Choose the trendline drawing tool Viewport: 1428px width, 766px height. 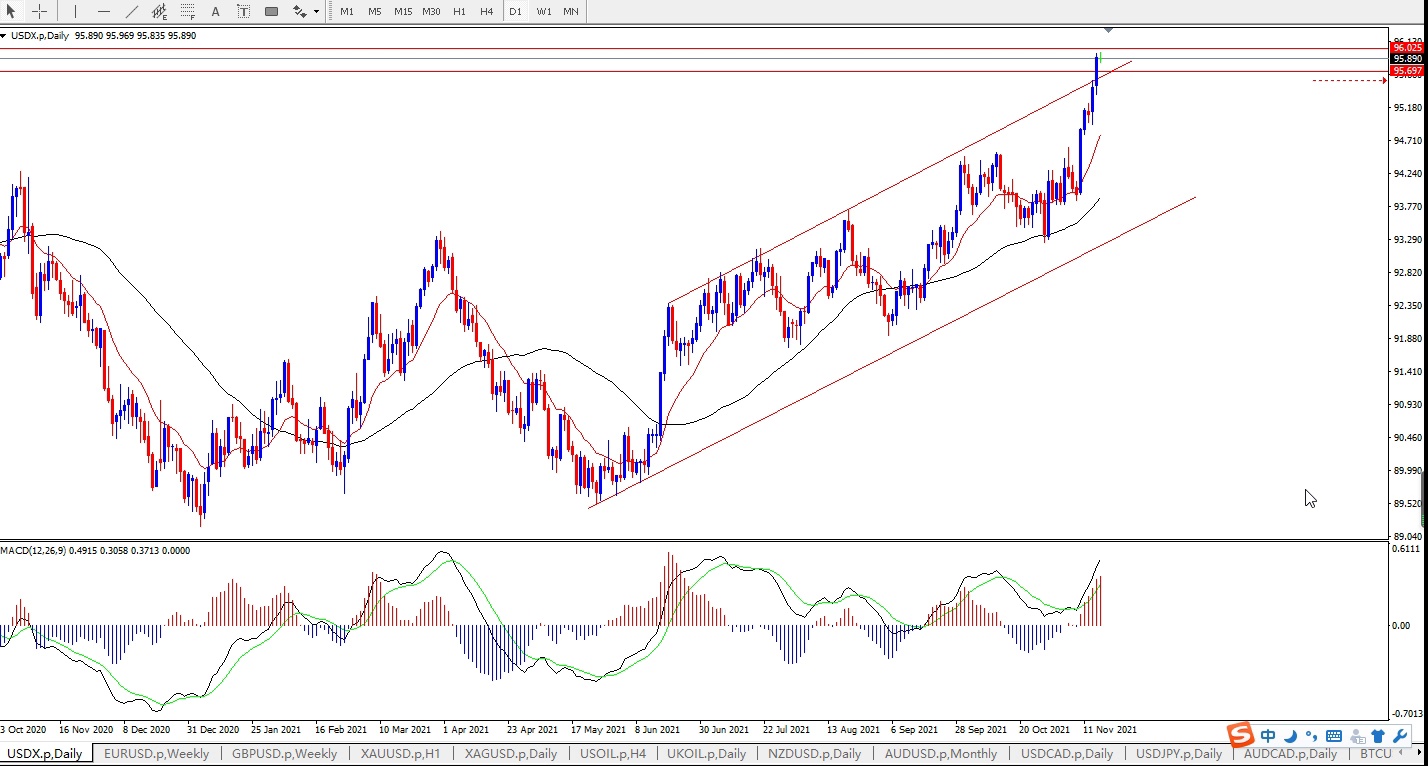[132, 11]
